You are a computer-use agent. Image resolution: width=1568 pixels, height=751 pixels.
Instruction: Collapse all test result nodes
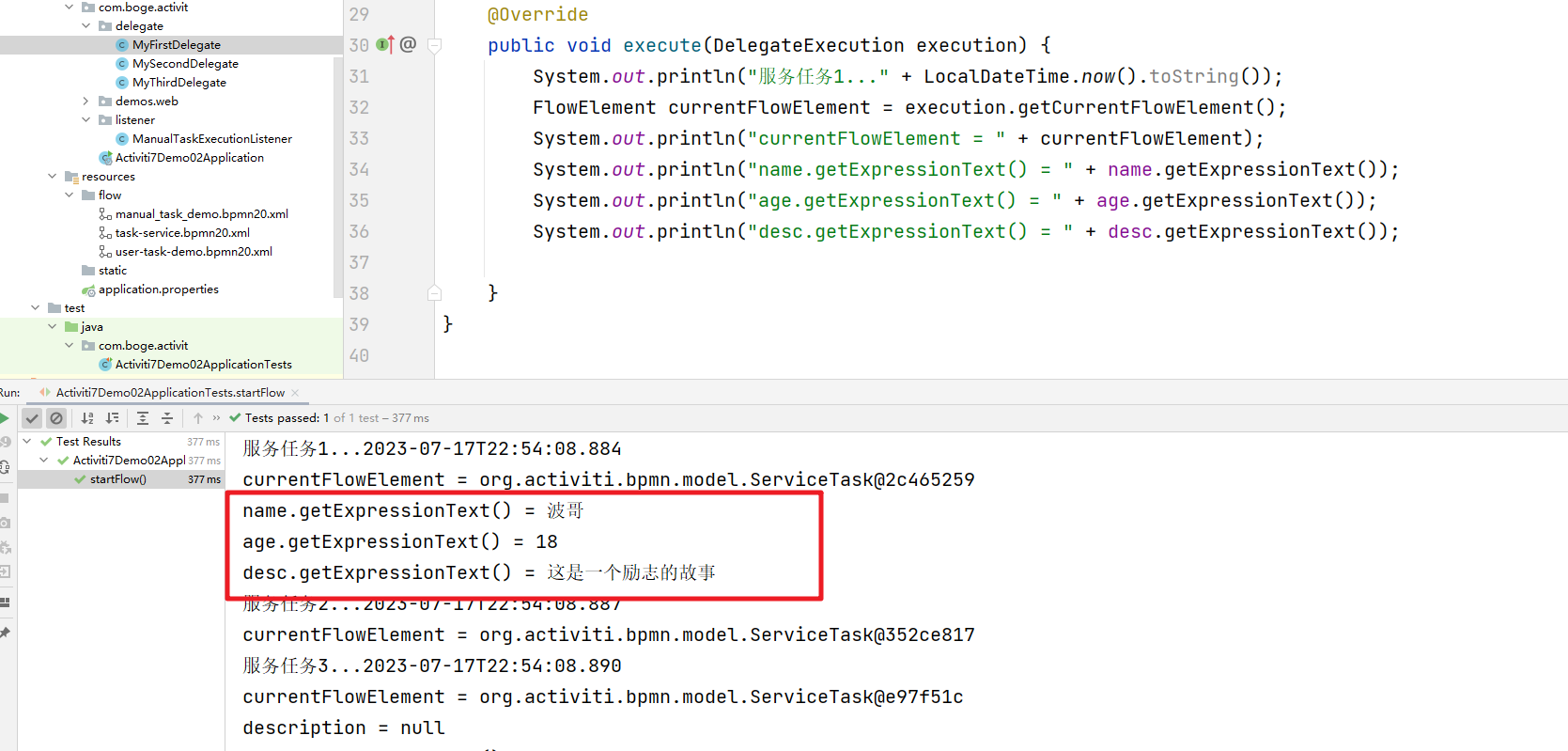pyautogui.click(x=167, y=418)
